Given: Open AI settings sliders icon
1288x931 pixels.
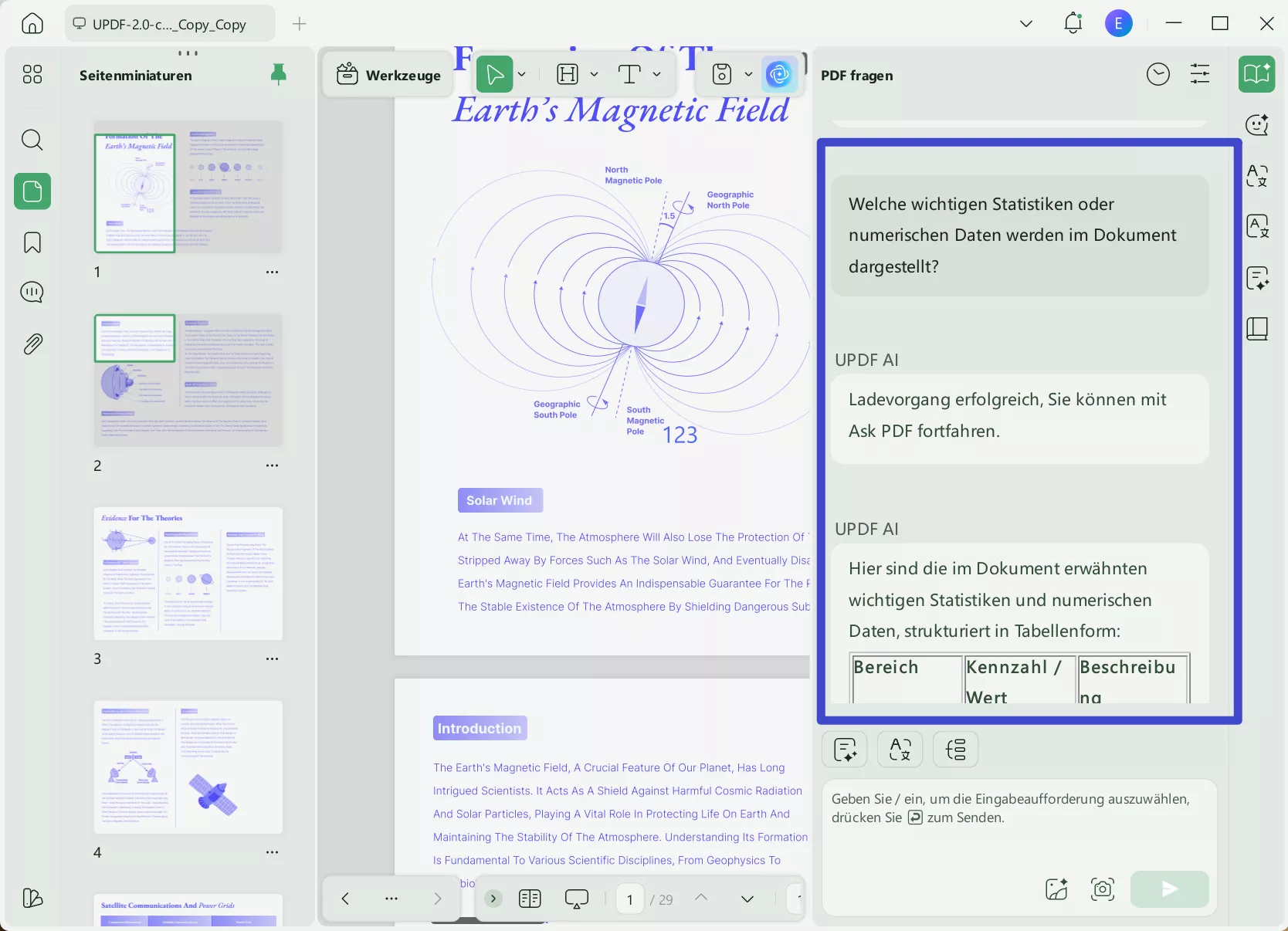Looking at the screenshot, I should [1200, 74].
